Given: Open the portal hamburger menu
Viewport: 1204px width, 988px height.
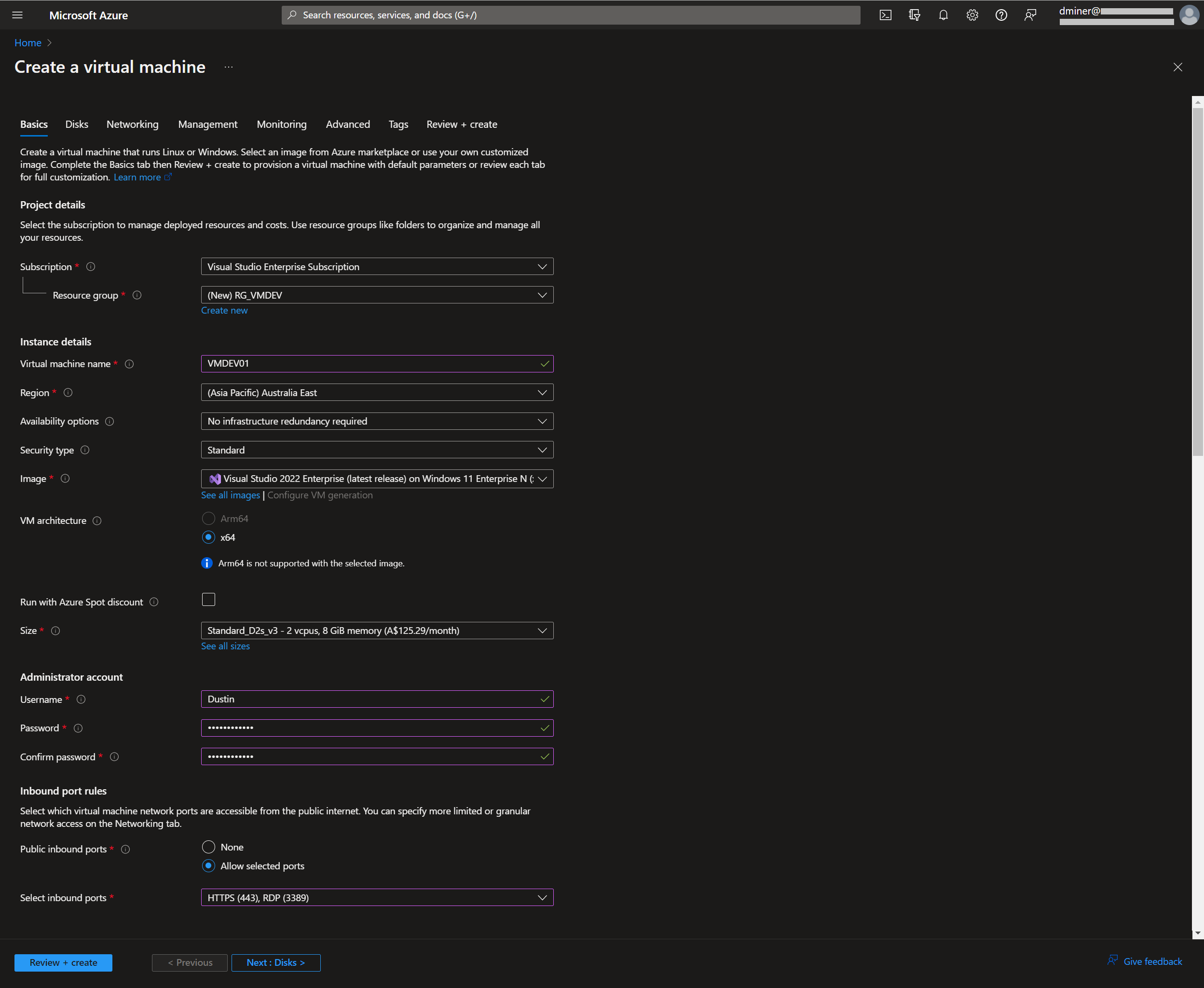Looking at the screenshot, I should tap(18, 15).
